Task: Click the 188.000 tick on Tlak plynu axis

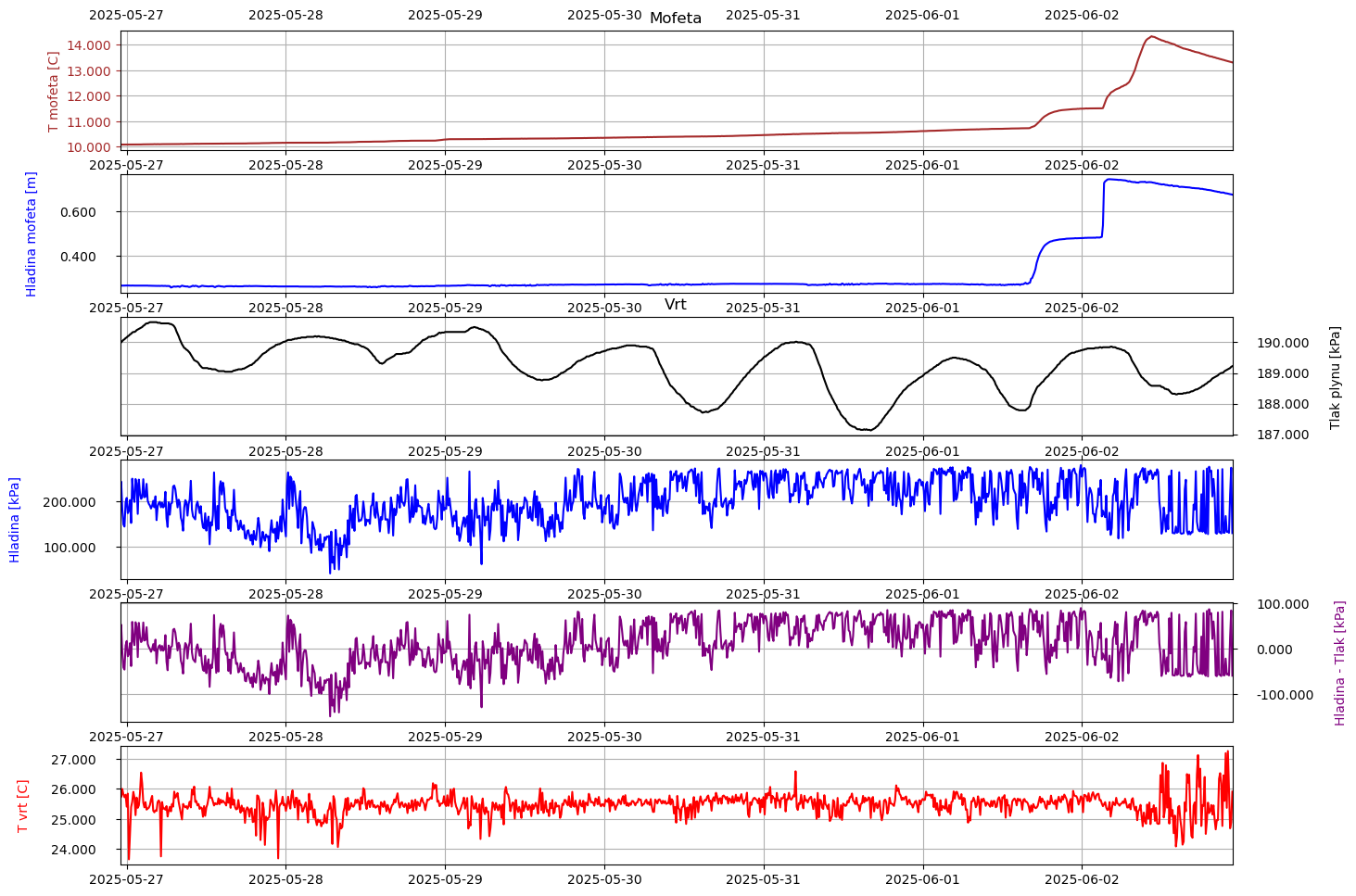Action: [1283, 404]
